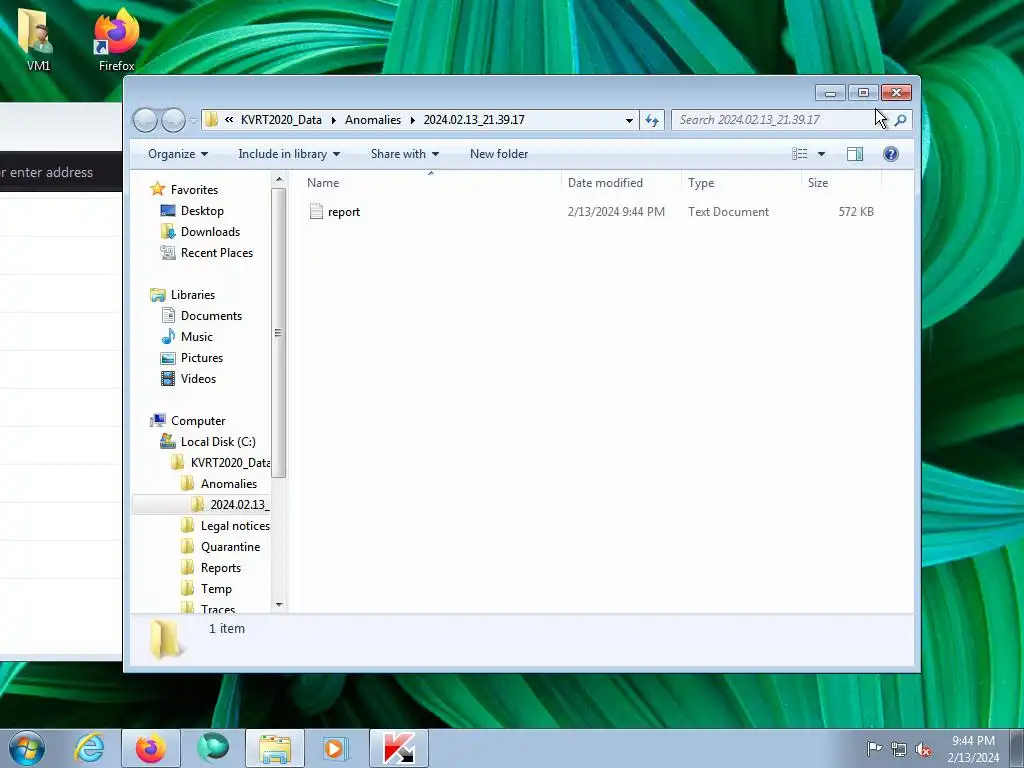
Task: Show hidden breadcrumb path chevrons
Action: 229,120
